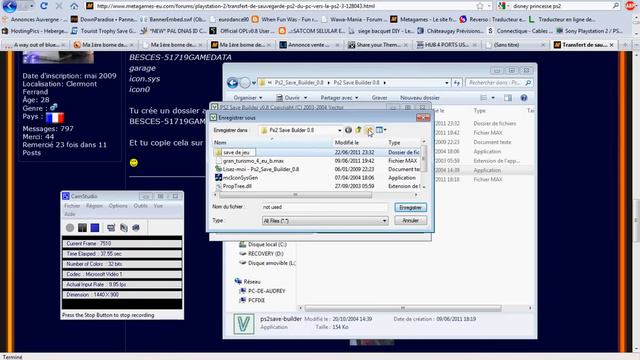This screenshot has width=640, height=360.
Task: Click Explorer back arrow button
Action: coord(233,83)
